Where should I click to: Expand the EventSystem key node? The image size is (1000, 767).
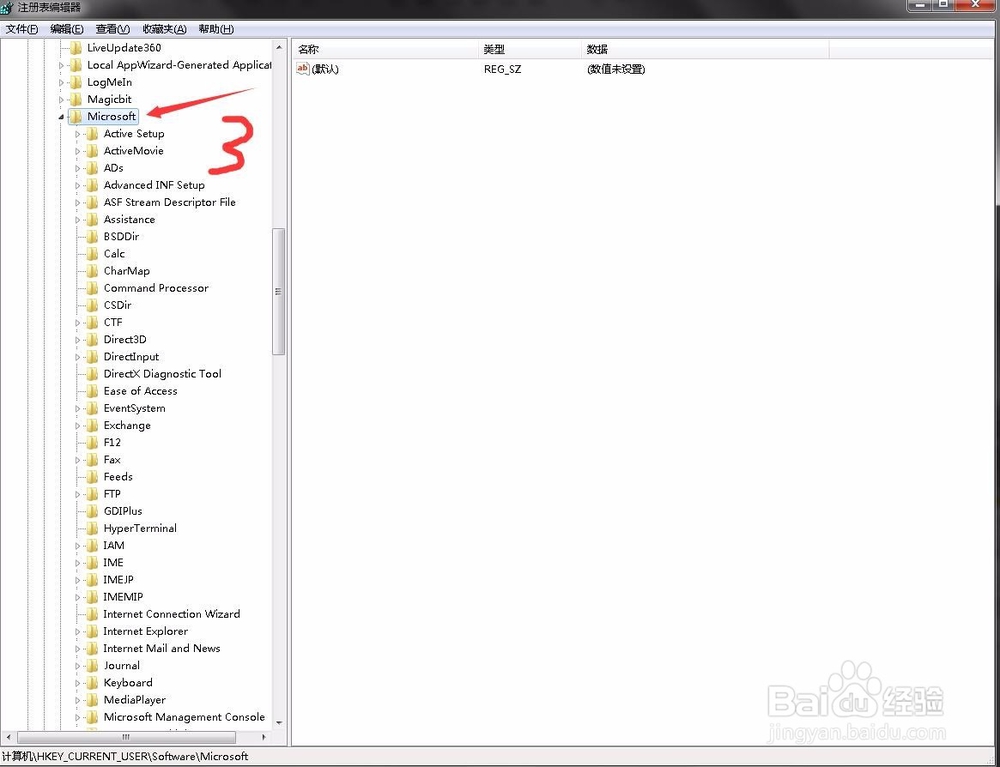tap(78, 409)
